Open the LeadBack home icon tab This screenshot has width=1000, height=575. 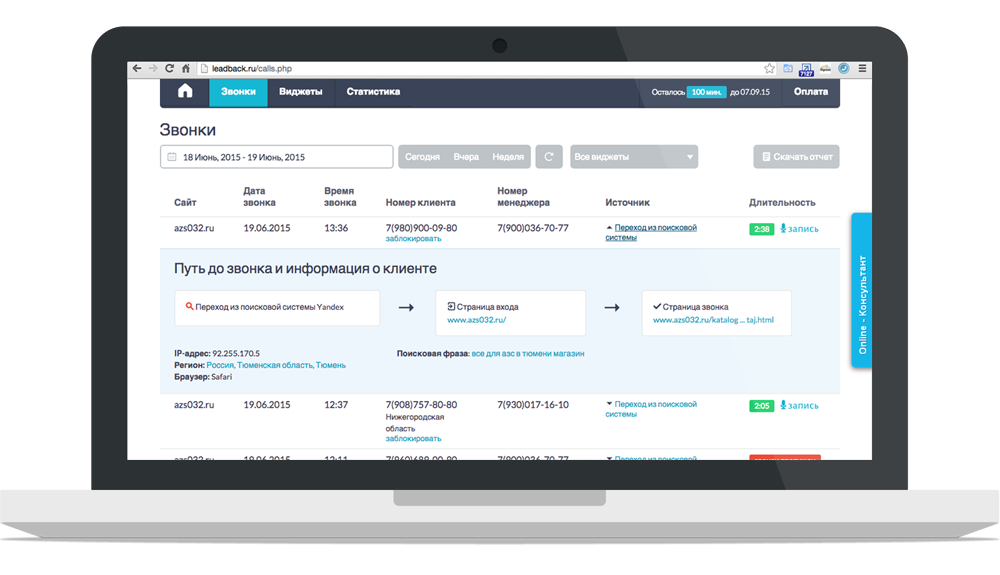(x=185, y=91)
